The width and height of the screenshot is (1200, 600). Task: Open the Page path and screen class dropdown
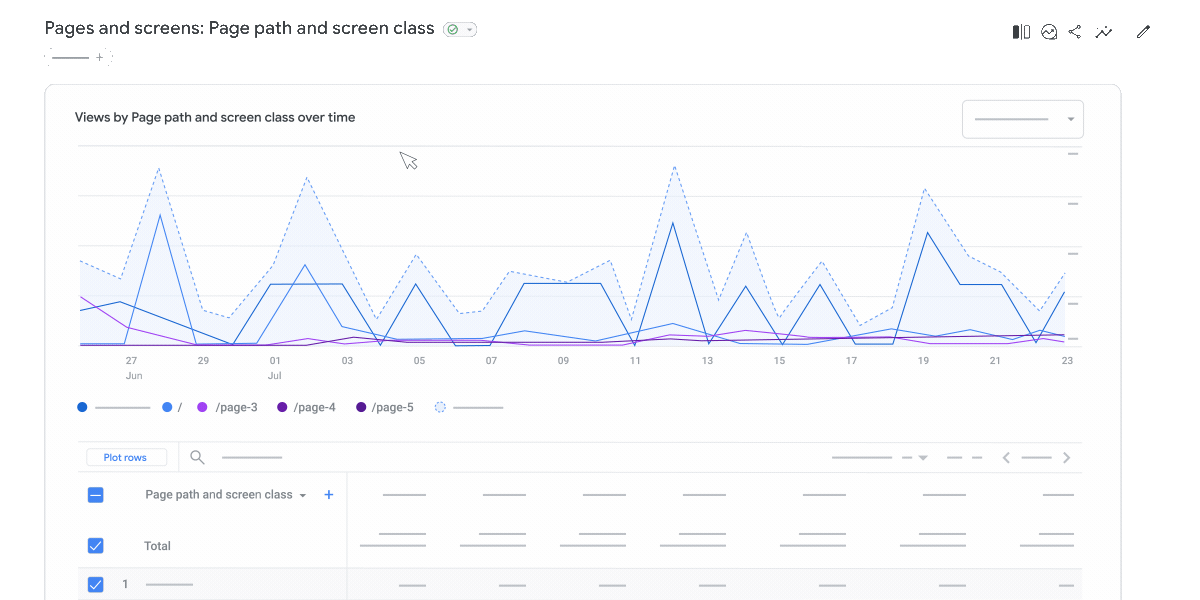point(302,494)
